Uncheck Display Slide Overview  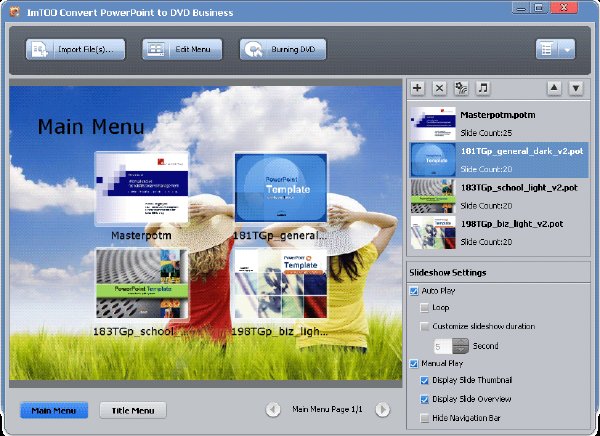424,399
